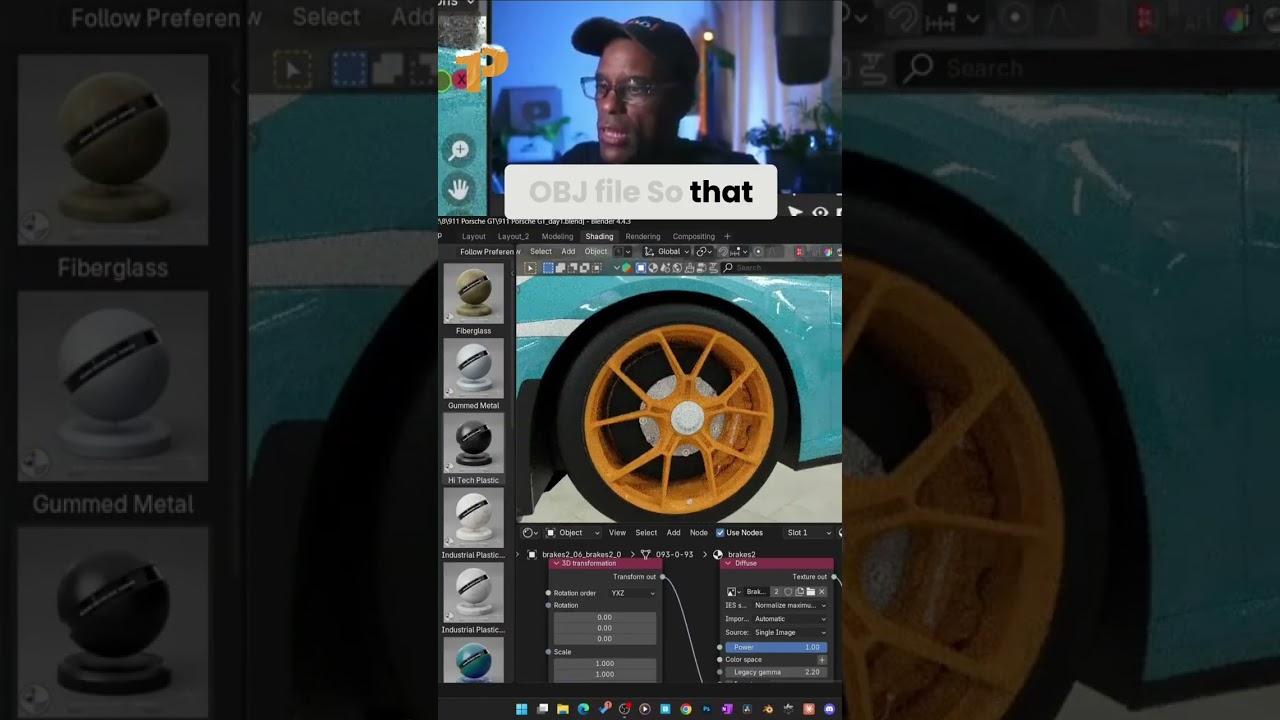Click the brakes2_06_brakes2_0 breadcrumb
This screenshot has height=720, width=1280.
(x=582, y=555)
